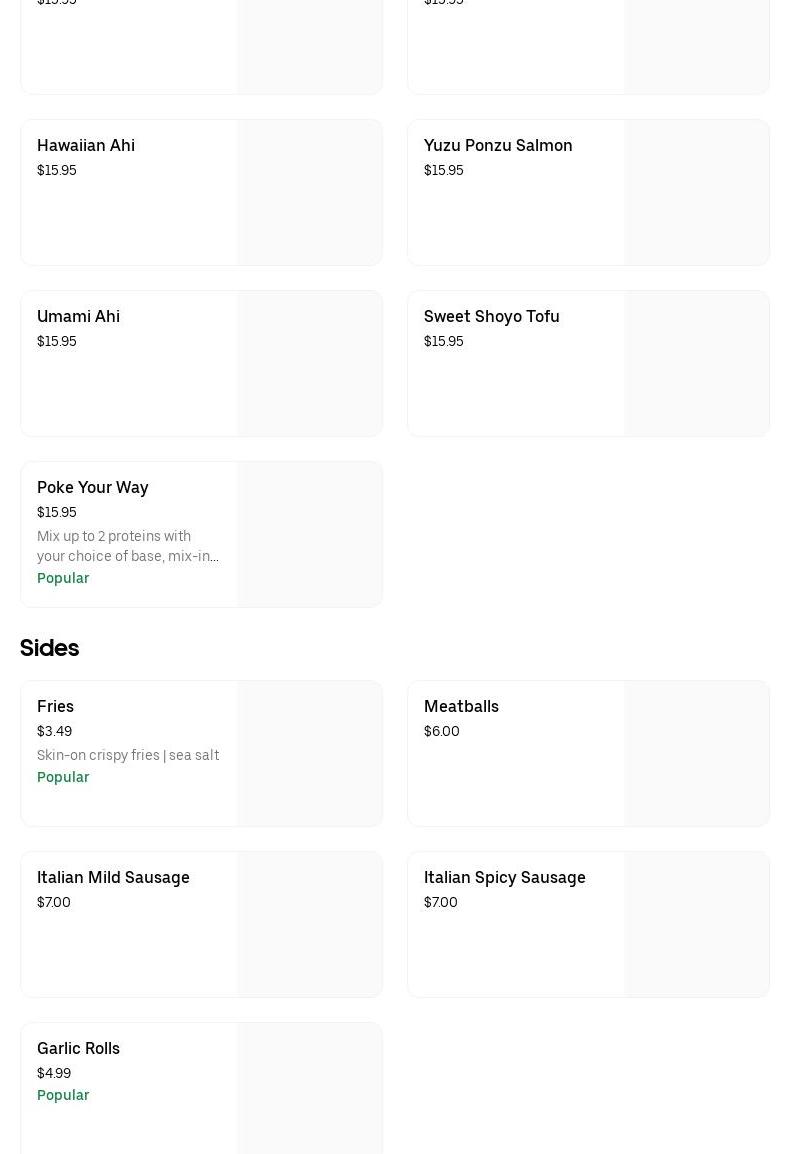Select the Fries side item title

55,706
